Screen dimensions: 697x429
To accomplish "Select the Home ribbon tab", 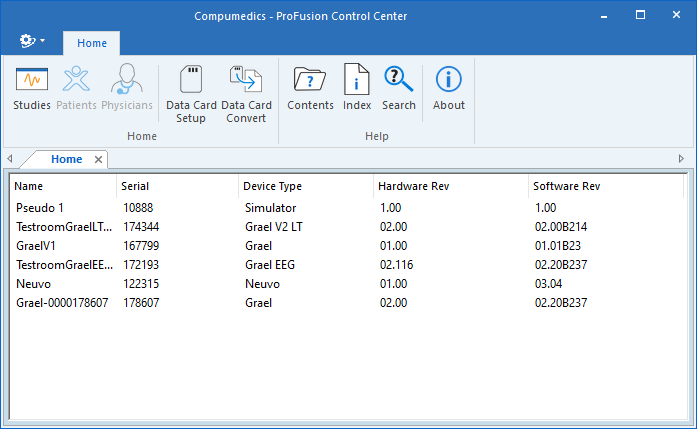I will tap(92, 43).
